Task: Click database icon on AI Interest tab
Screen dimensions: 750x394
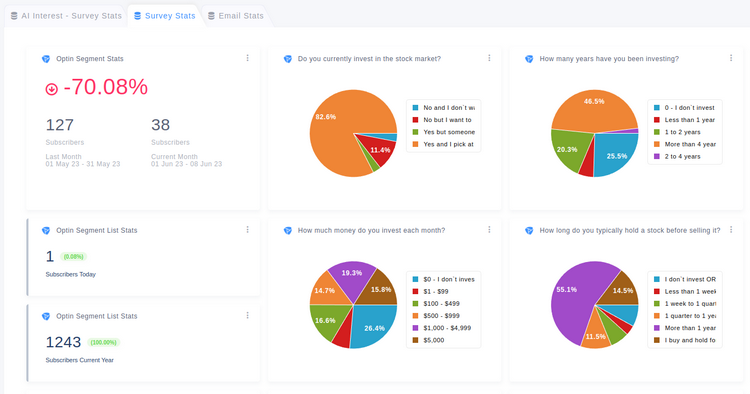Action: click(14, 16)
